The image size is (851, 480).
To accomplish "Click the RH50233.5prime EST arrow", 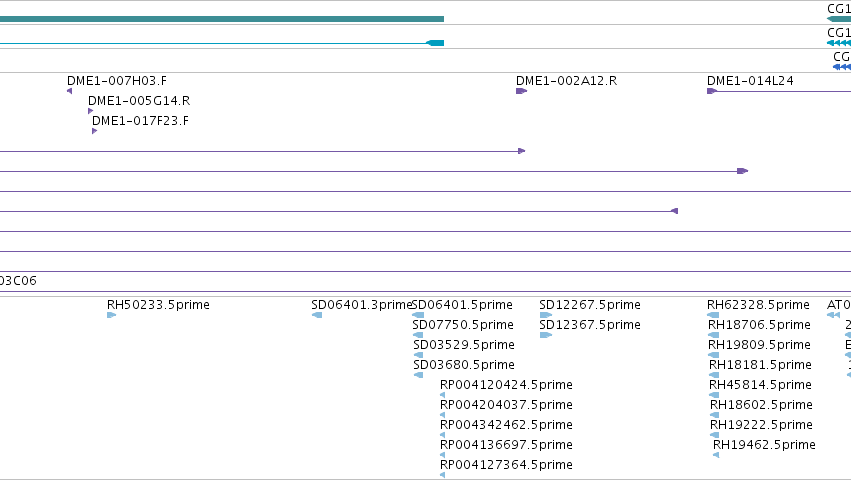I will click(x=112, y=315).
